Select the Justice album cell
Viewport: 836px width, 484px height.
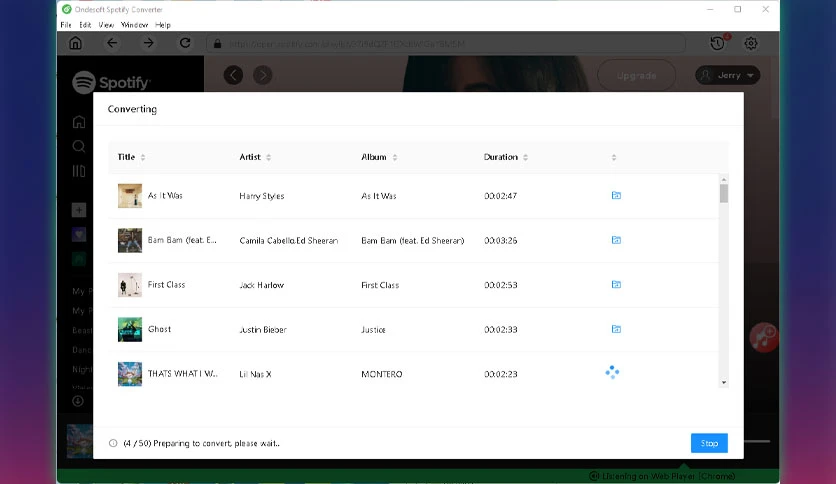pos(373,329)
